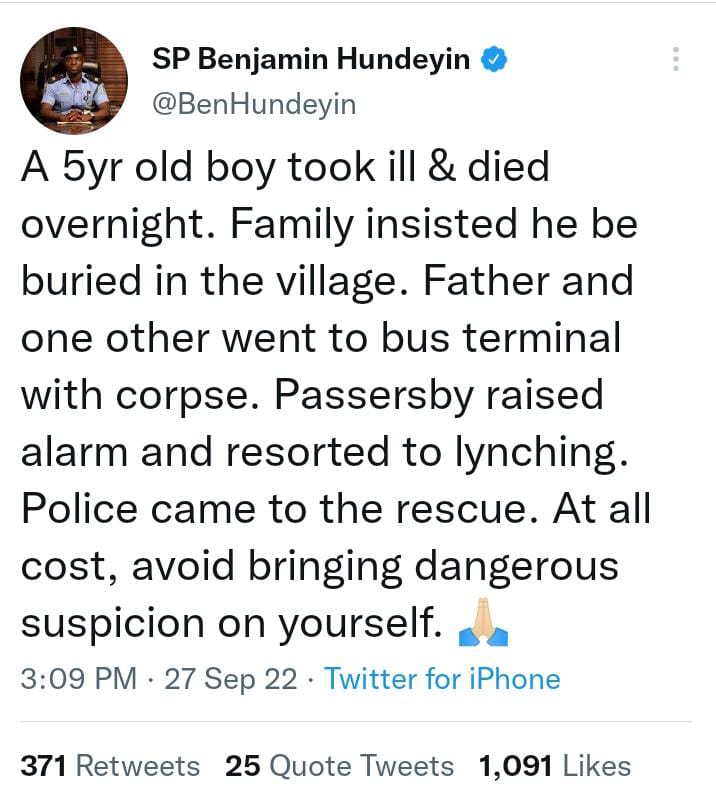Click the blue verified badge icon
716x797 pixels.
pyautogui.click(x=494, y=60)
